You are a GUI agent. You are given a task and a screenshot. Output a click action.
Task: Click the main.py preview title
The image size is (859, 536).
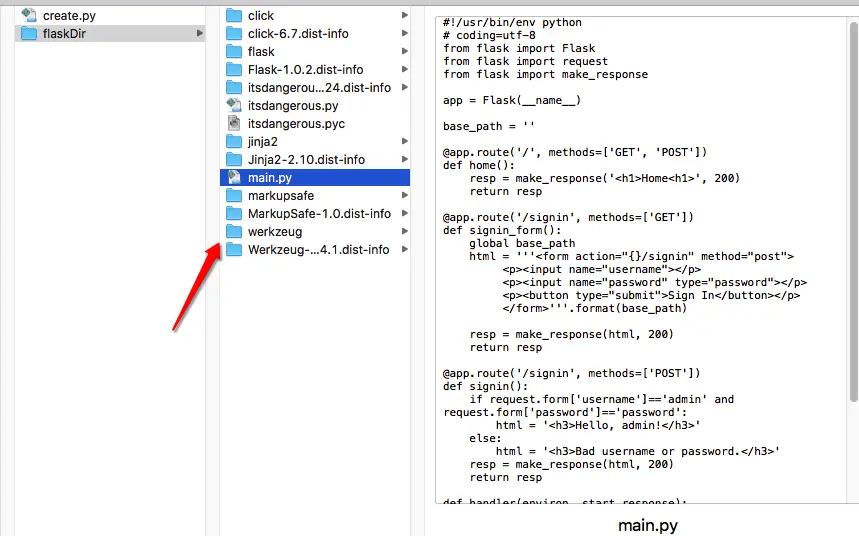(x=648, y=526)
